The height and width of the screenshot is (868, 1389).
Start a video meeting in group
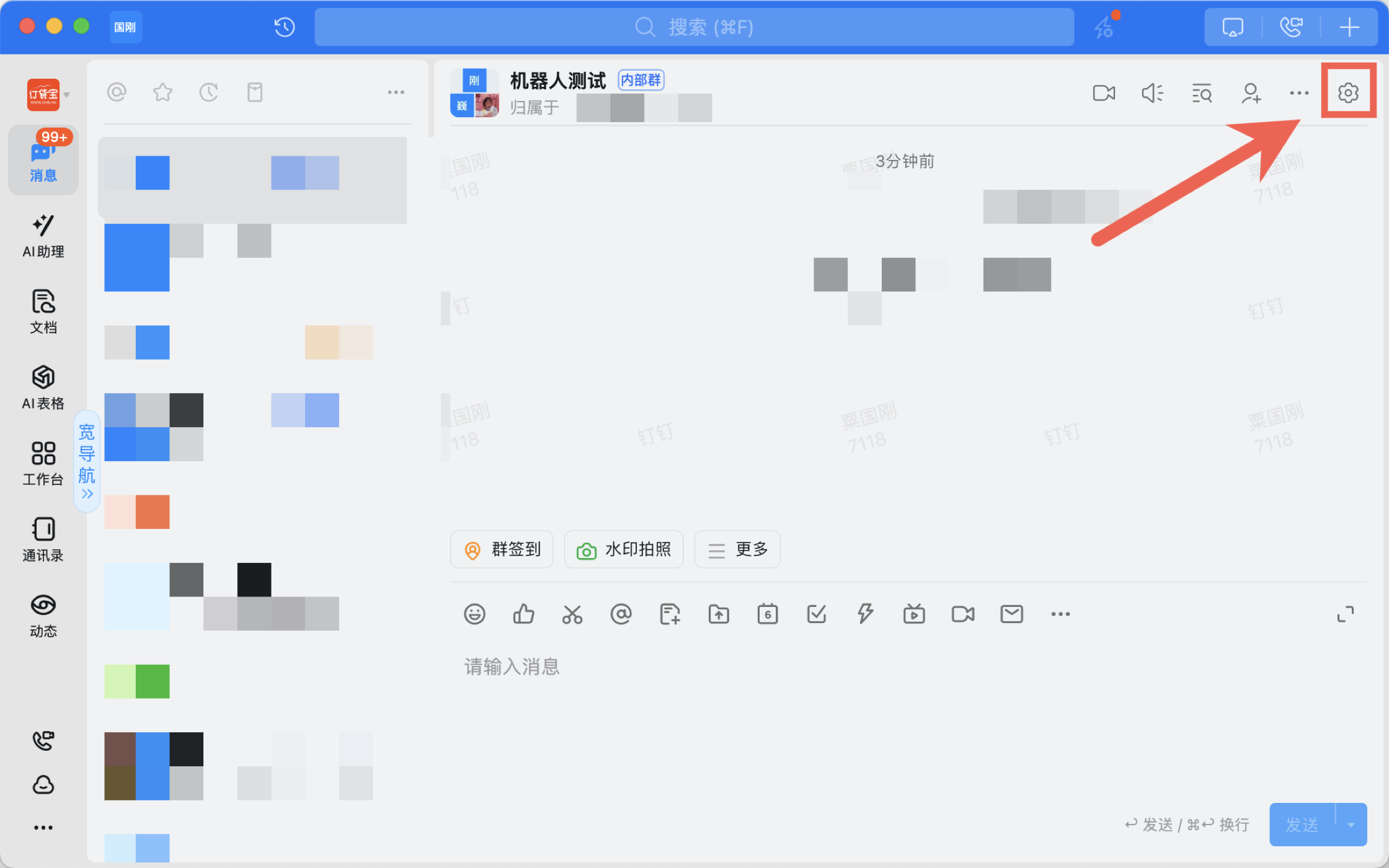(1104, 93)
